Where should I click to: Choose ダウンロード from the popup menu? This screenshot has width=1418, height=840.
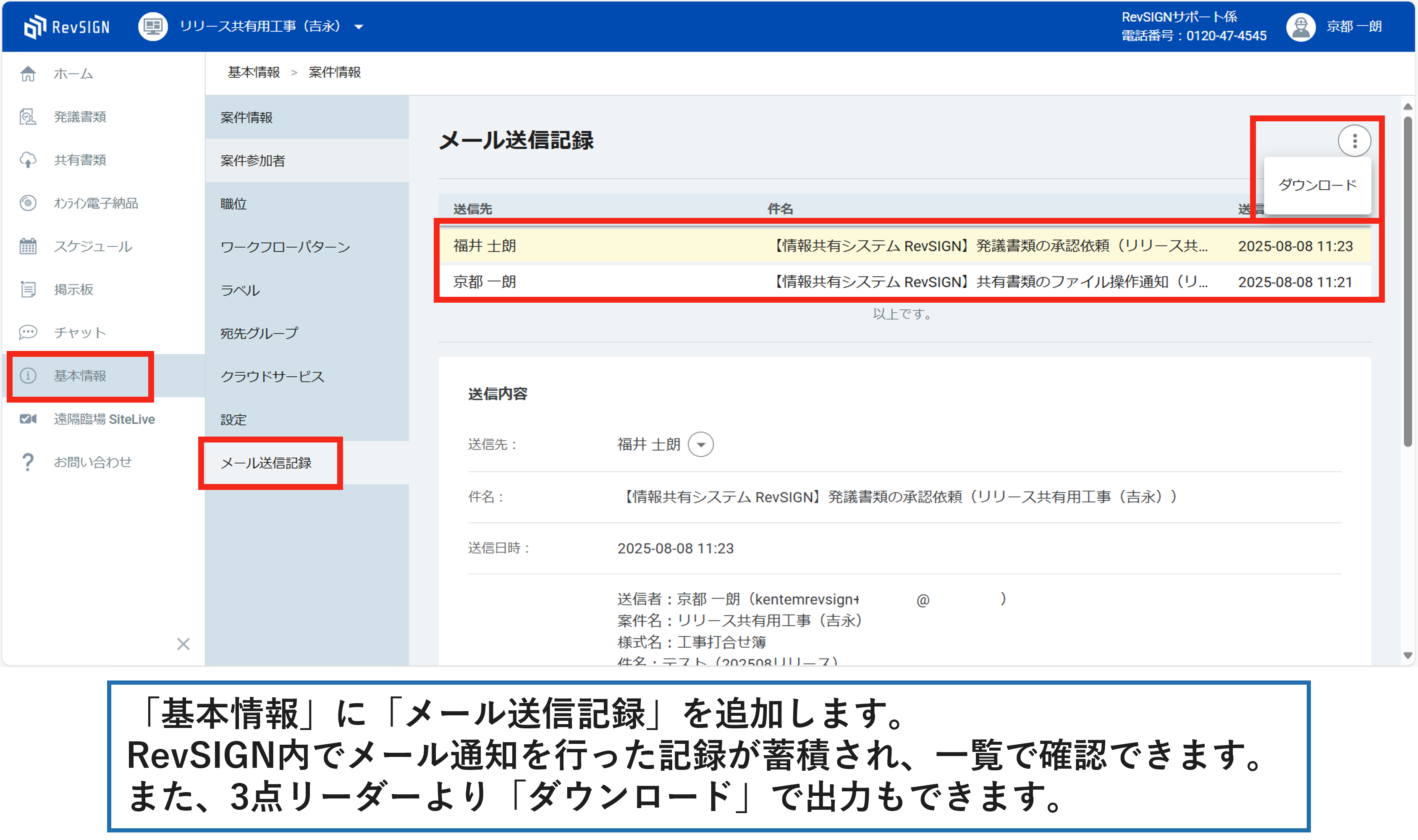coord(1317,185)
